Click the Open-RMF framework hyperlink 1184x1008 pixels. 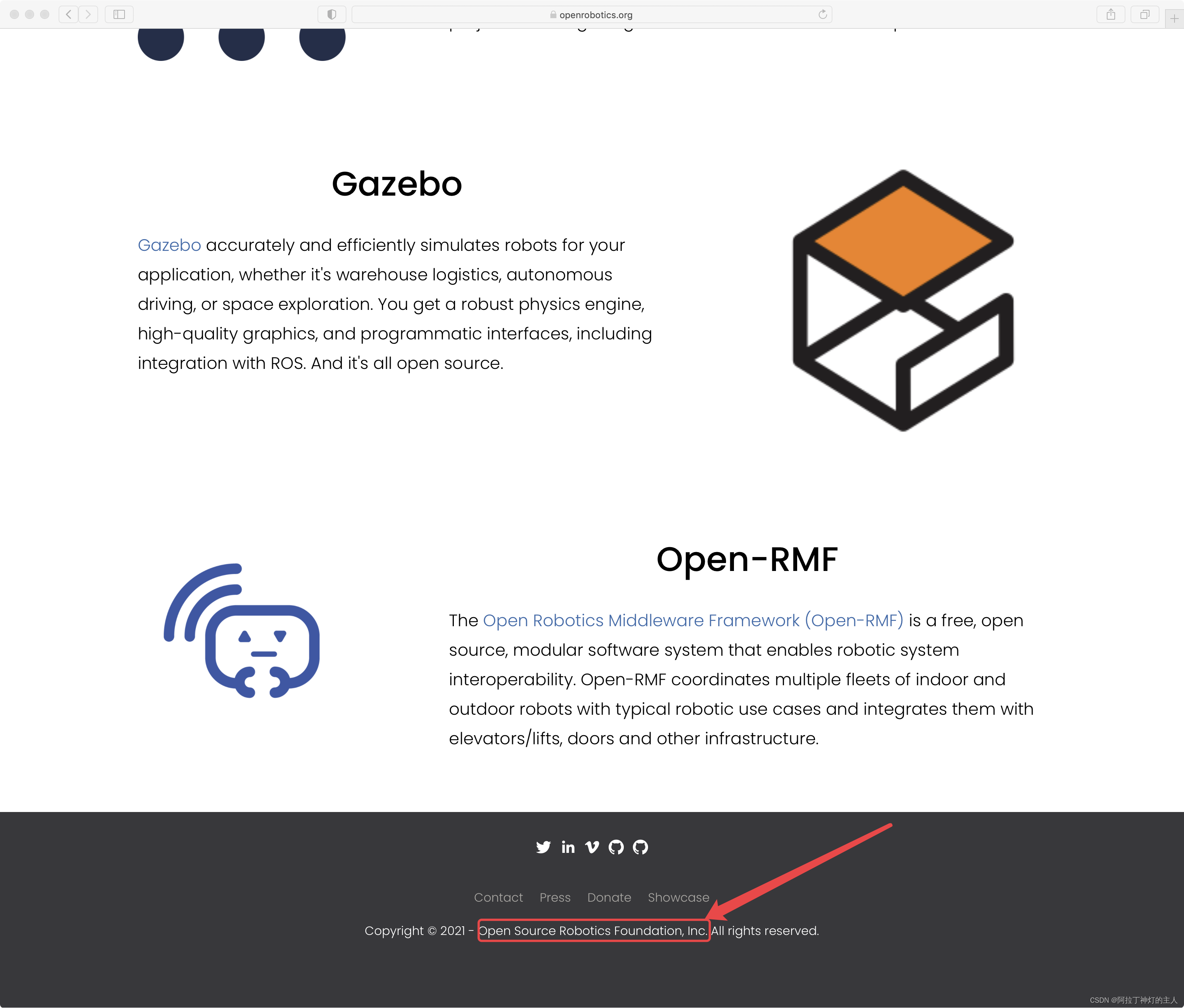[693, 620]
